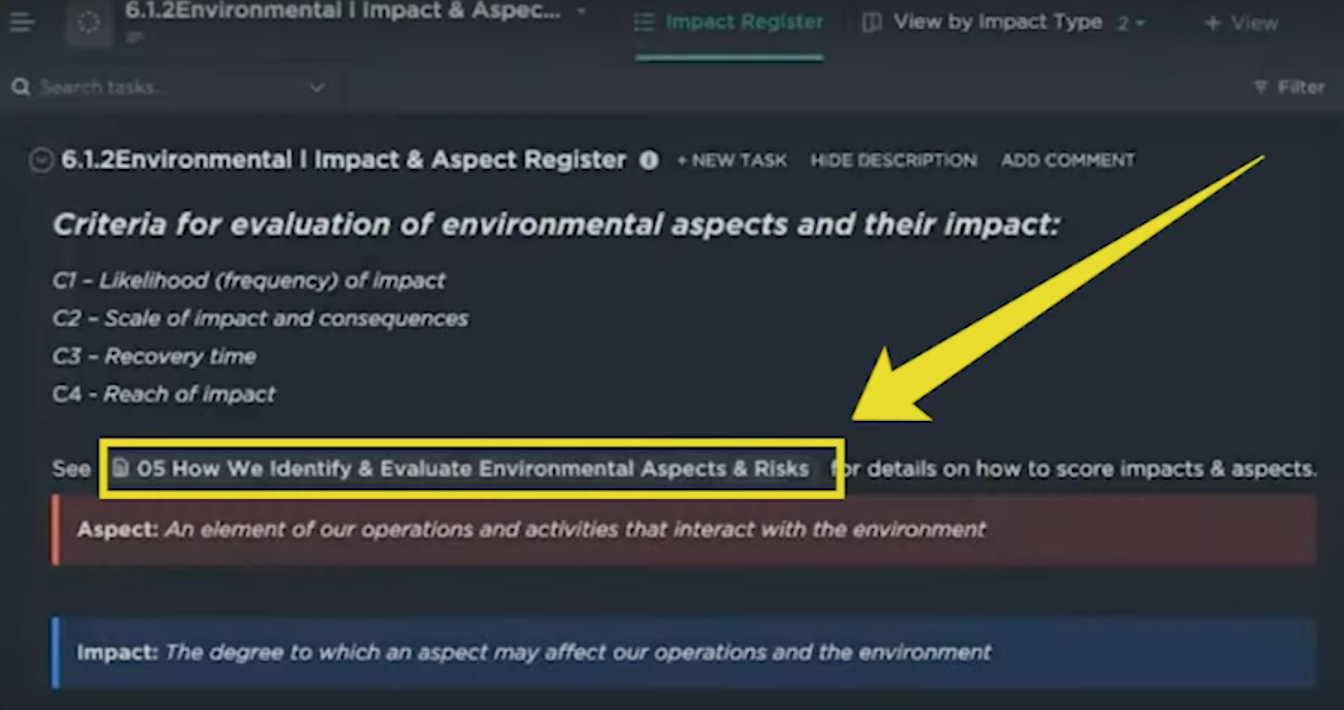Screen dimensions: 1344x710
Task: Select the blue Impact definition banner
Action: point(684,652)
